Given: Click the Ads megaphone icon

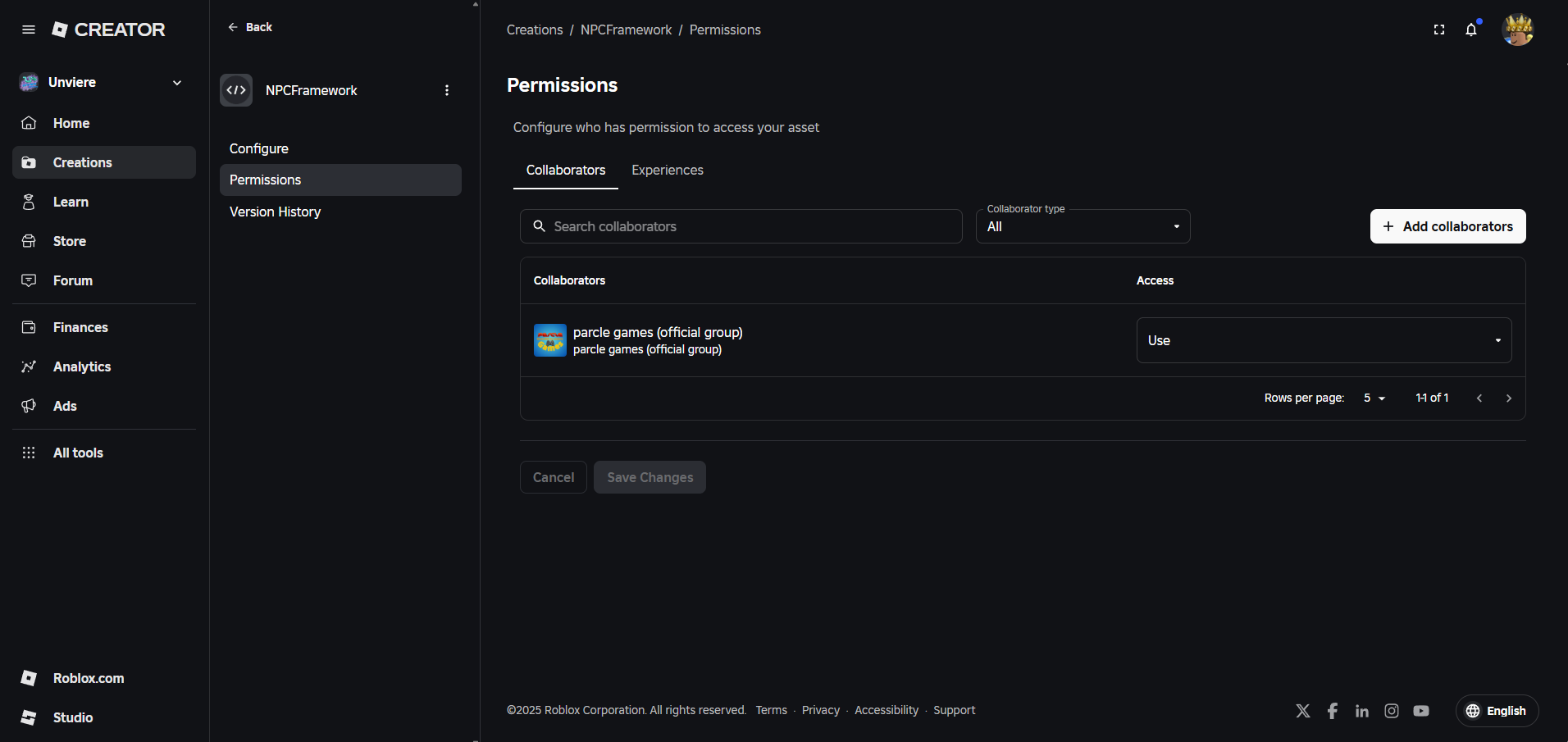Looking at the screenshot, I should coord(29,406).
